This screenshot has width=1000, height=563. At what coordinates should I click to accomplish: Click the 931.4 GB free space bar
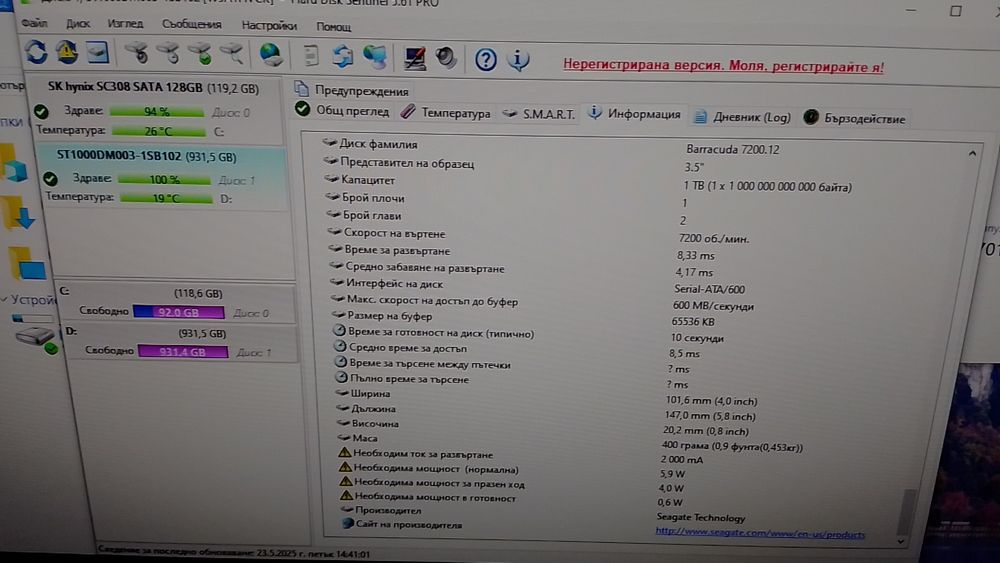pyautogui.click(x=183, y=352)
